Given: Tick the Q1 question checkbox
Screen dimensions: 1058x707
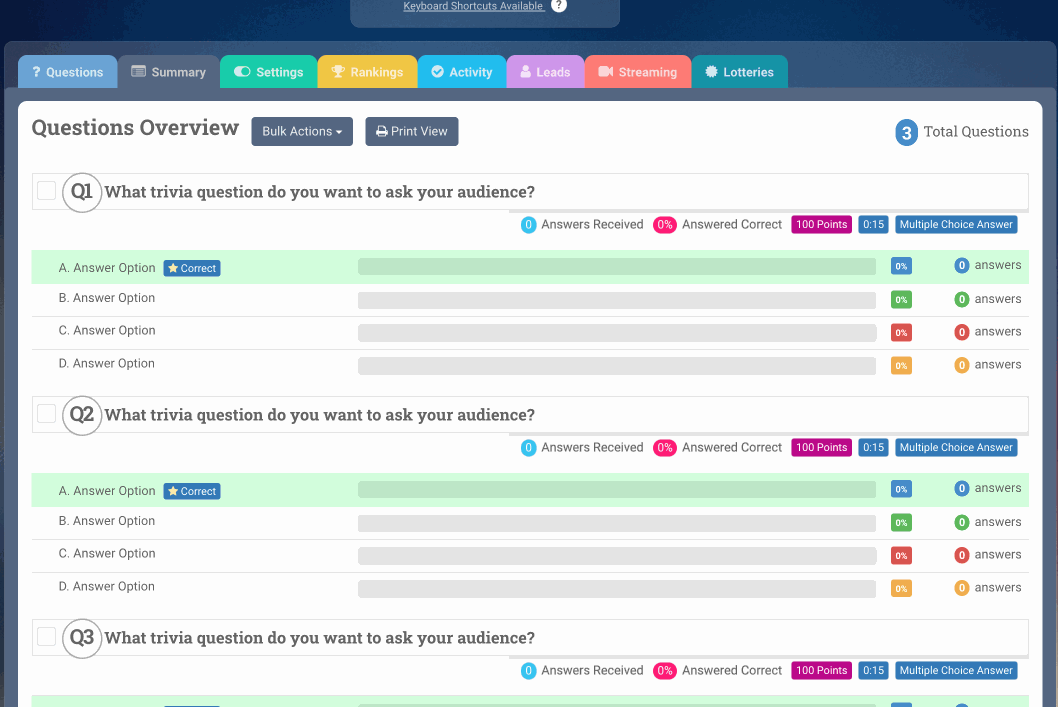Looking at the screenshot, I should tap(47, 191).
